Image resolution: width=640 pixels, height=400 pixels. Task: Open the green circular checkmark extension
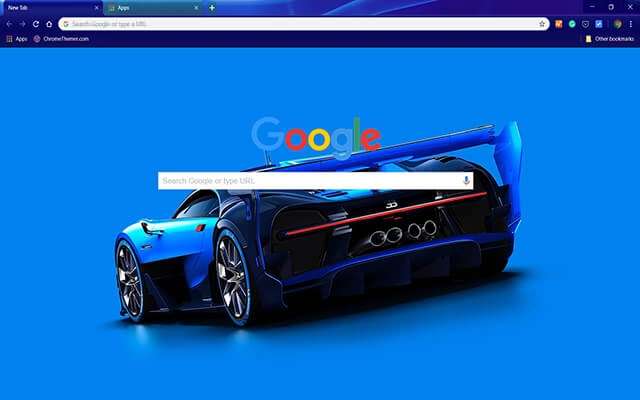tap(572, 24)
